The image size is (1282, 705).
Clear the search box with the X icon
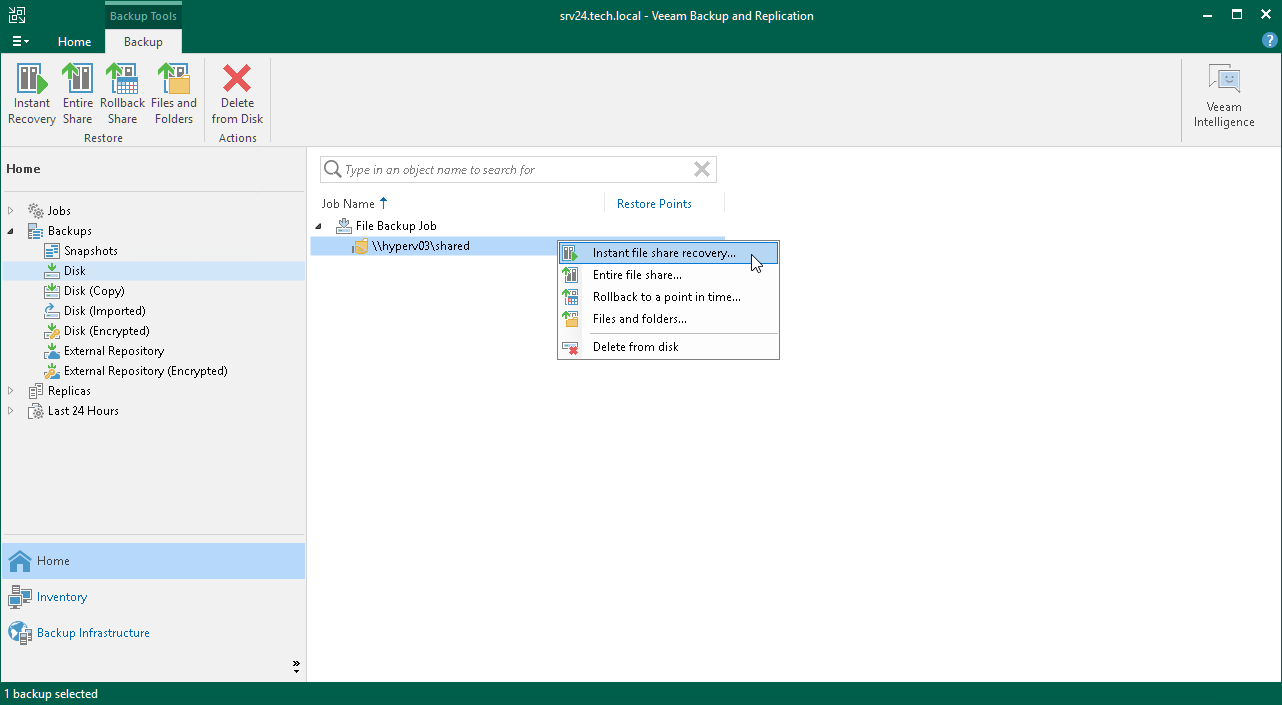(701, 169)
